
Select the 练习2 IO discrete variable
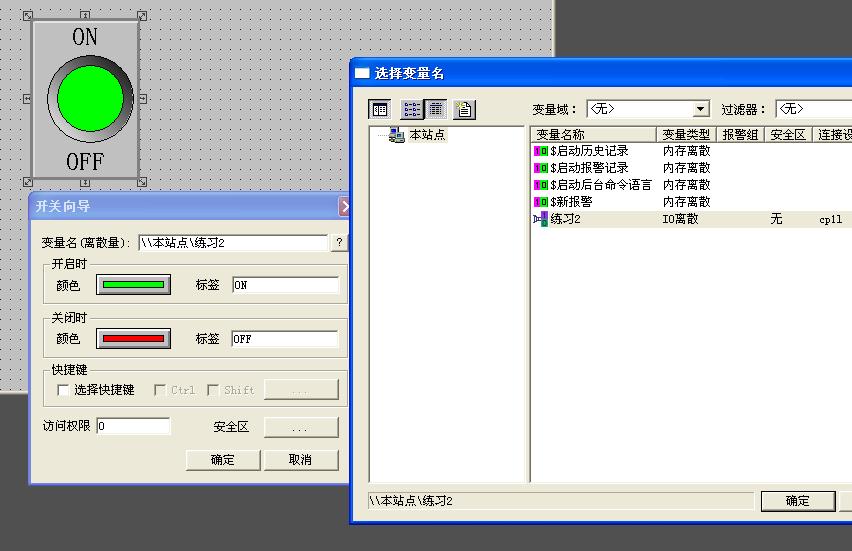click(565, 219)
